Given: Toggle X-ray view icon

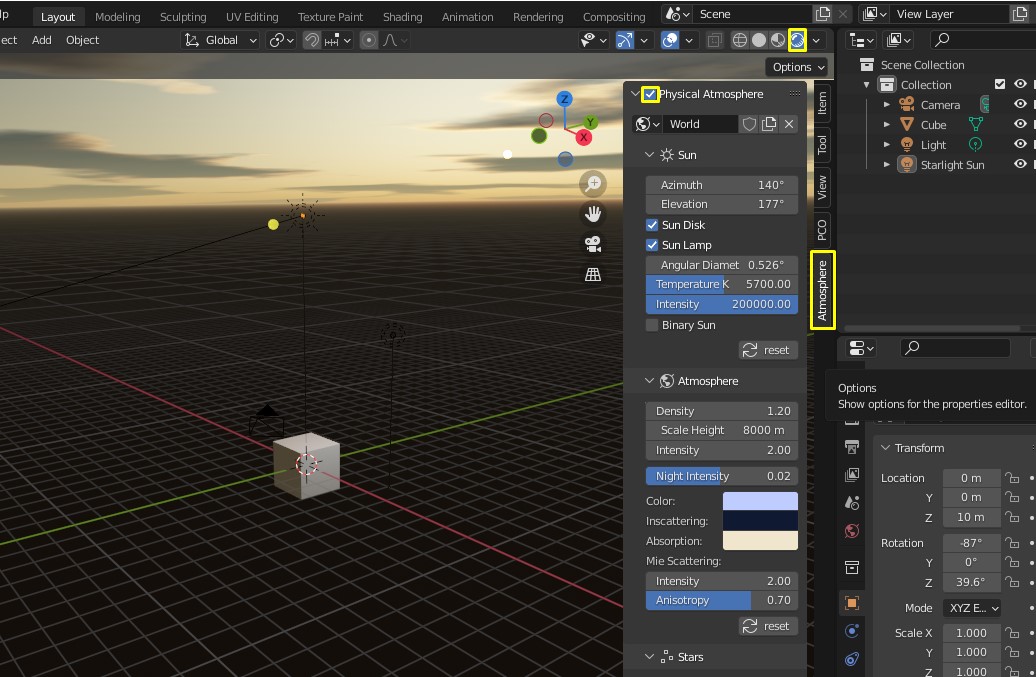Looking at the screenshot, I should pyautogui.click(x=714, y=40).
